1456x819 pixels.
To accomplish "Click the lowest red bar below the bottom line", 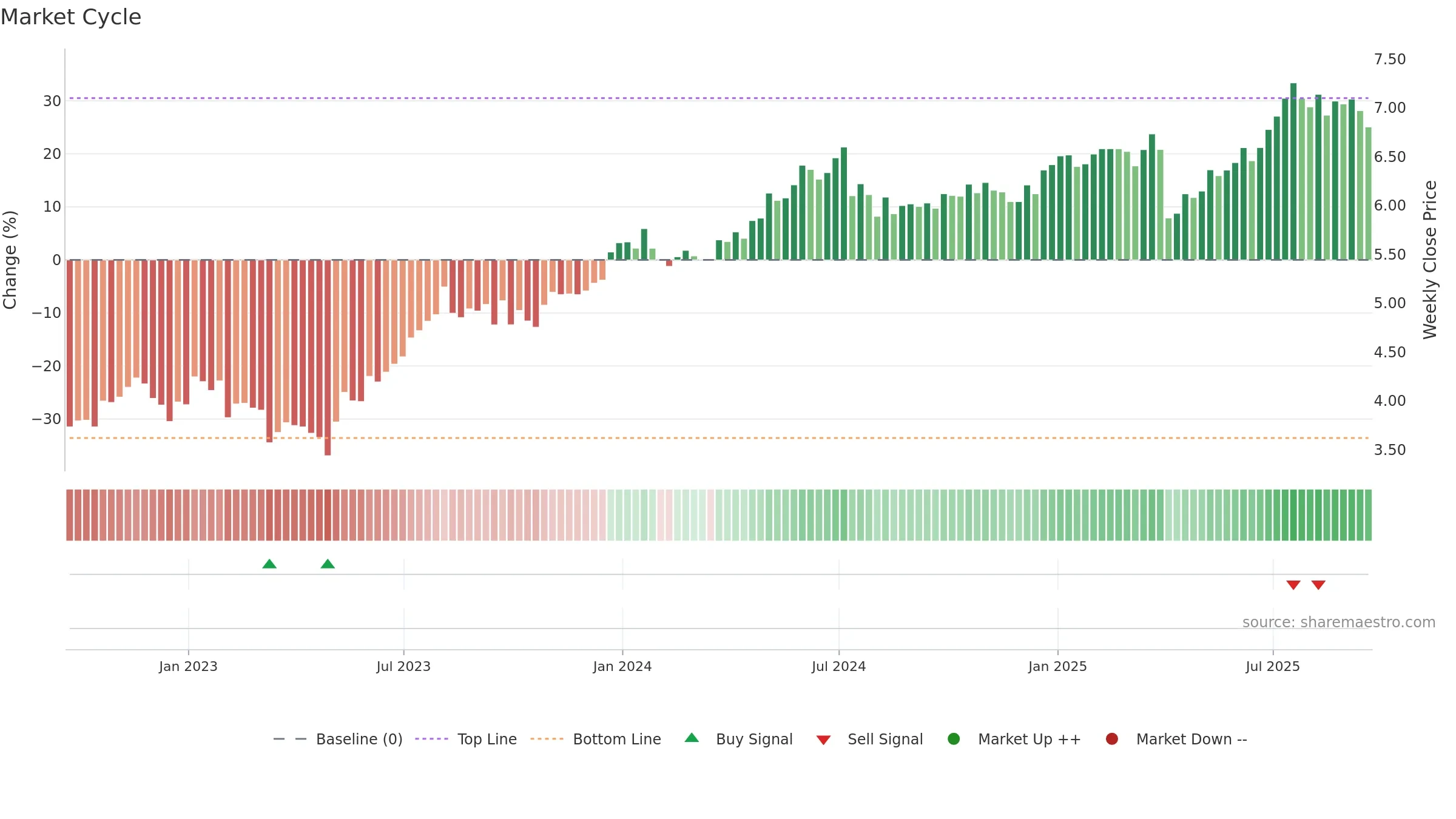I will click(328, 358).
